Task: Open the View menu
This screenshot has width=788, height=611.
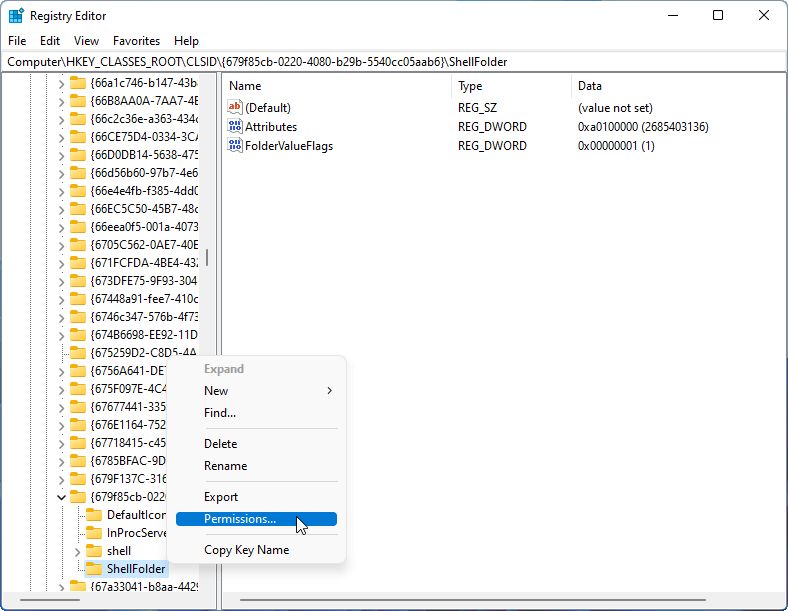Action: [x=86, y=41]
